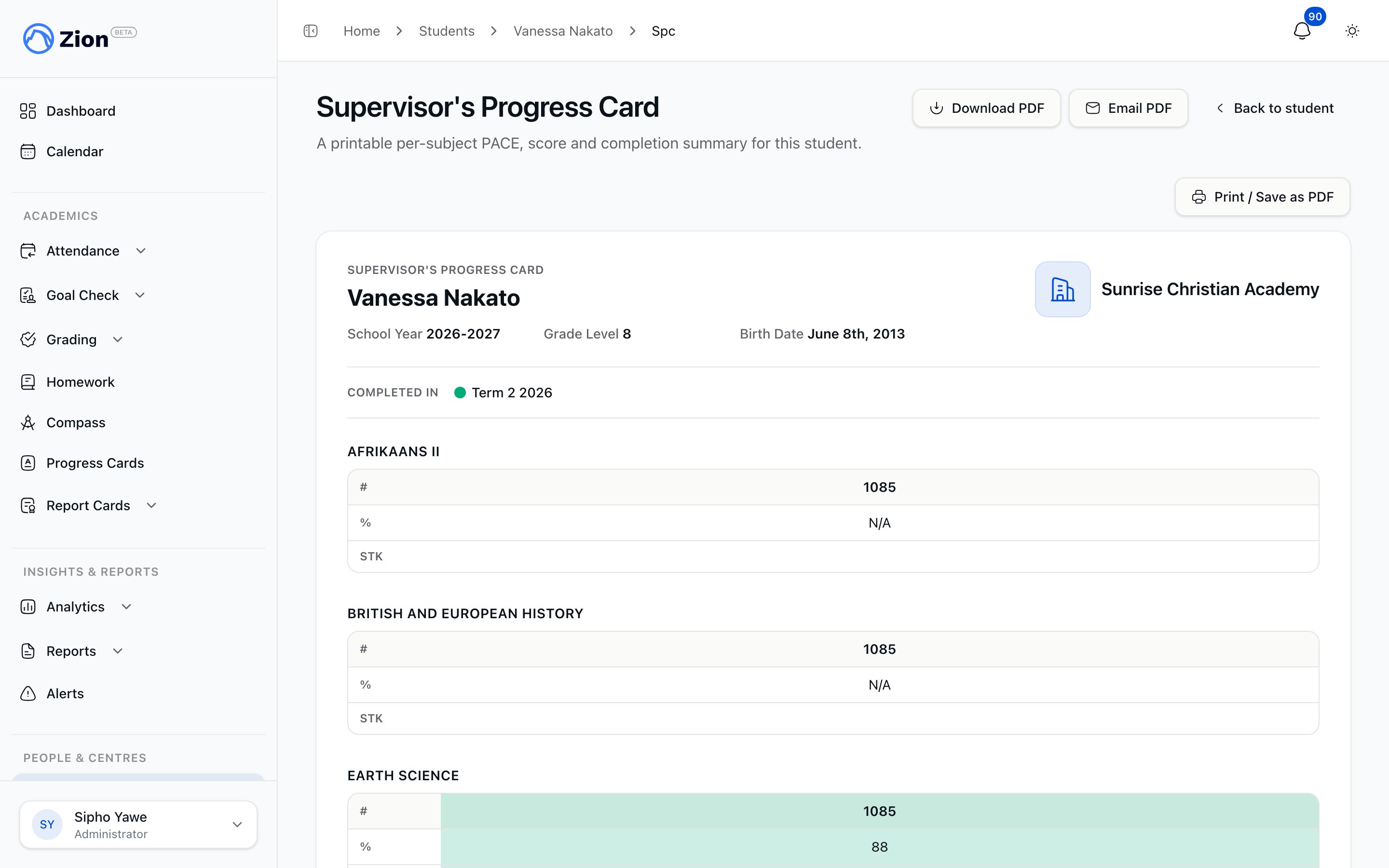This screenshot has height=868, width=1389.
Task: Click the Homework book icon
Action: (x=28, y=382)
